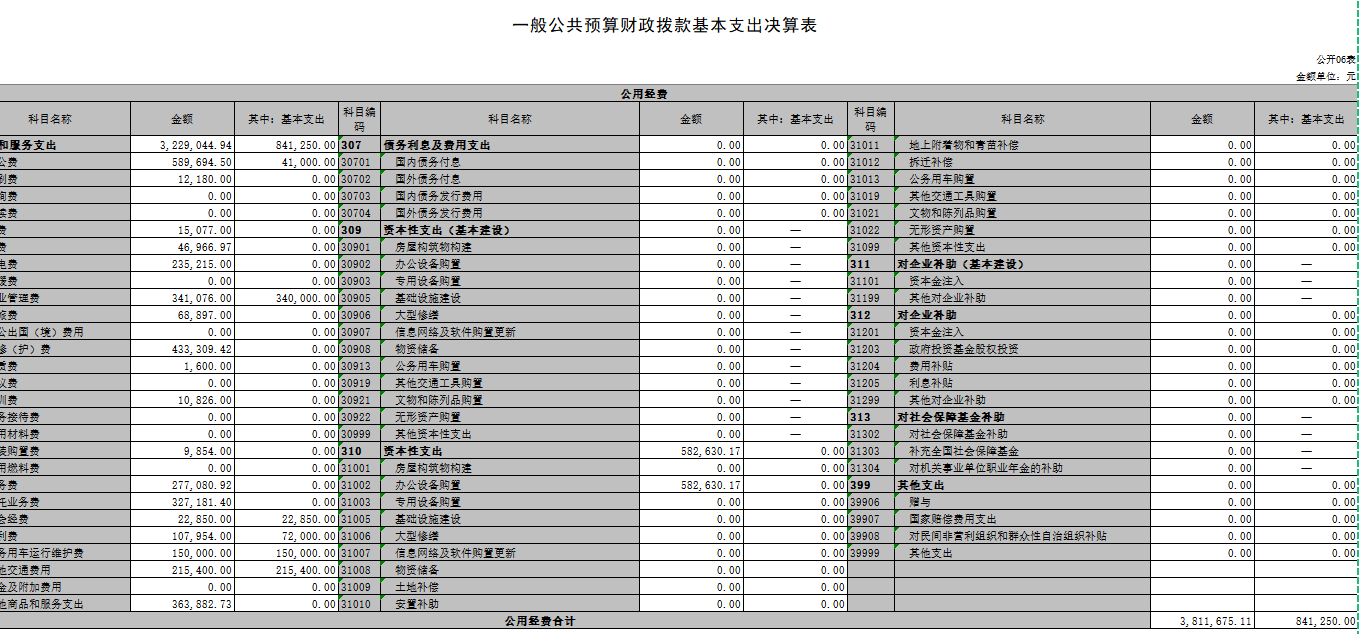Click the 金额单位：元 label
1359x634 pixels.
coord(1326,76)
